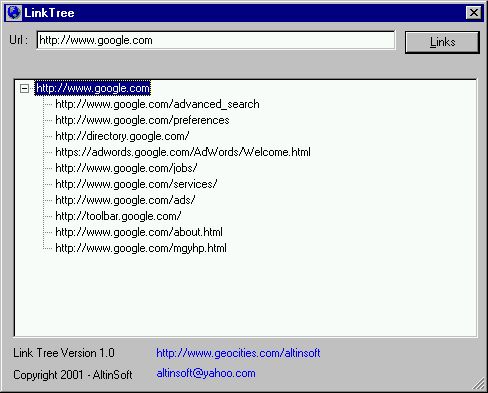Open the geocities.com/altinsoft link
The width and height of the screenshot is (488, 393).
tap(238, 353)
